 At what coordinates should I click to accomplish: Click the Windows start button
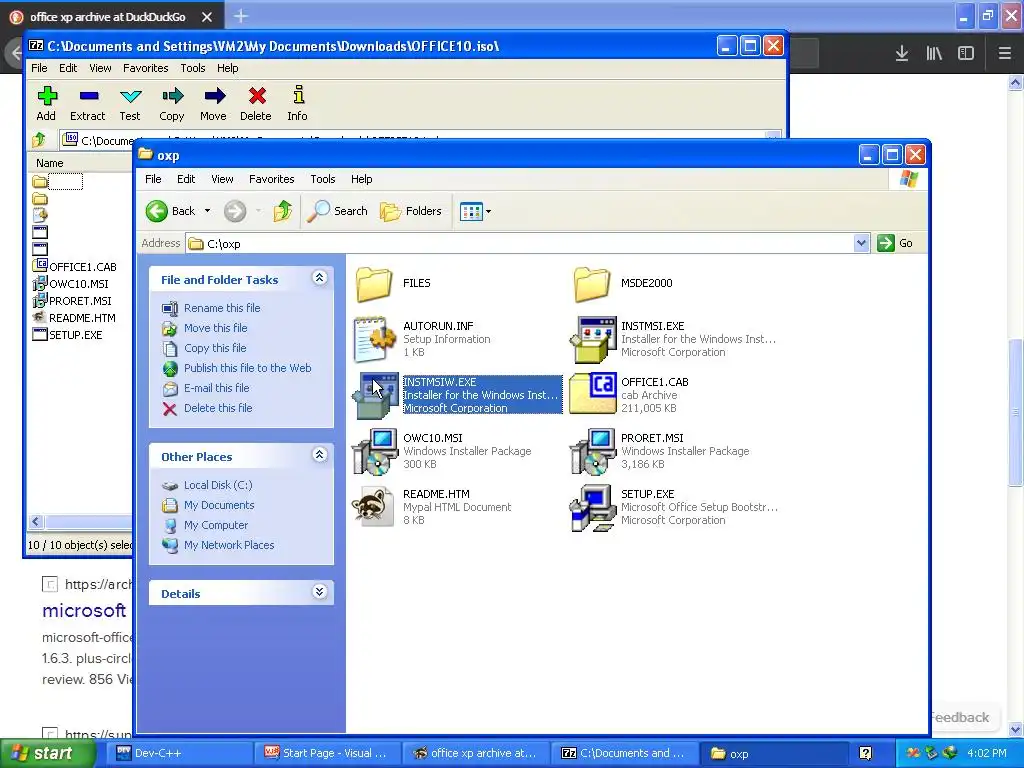point(46,753)
